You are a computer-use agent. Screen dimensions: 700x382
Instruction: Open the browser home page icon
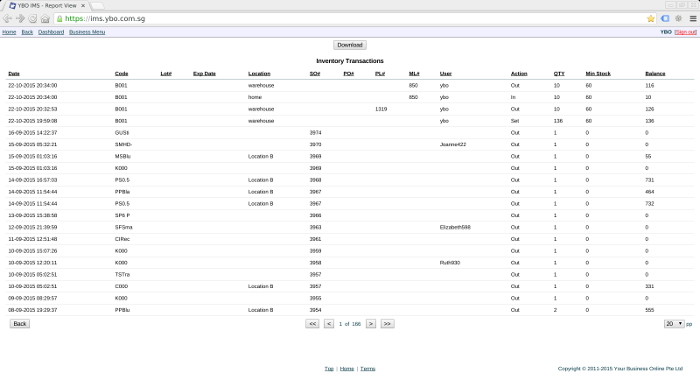(x=45, y=19)
